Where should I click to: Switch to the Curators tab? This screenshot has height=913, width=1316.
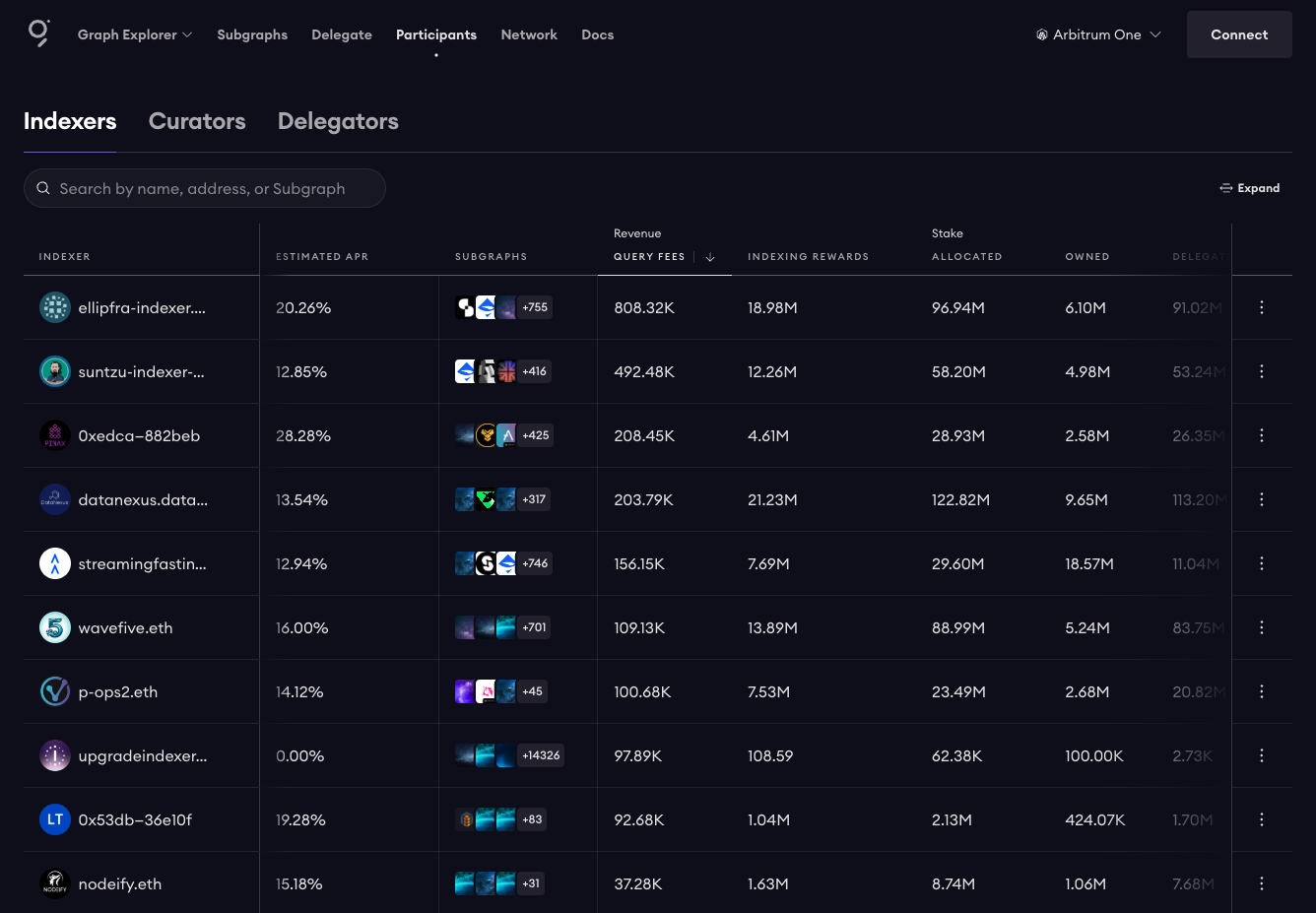pyautogui.click(x=197, y=121)
